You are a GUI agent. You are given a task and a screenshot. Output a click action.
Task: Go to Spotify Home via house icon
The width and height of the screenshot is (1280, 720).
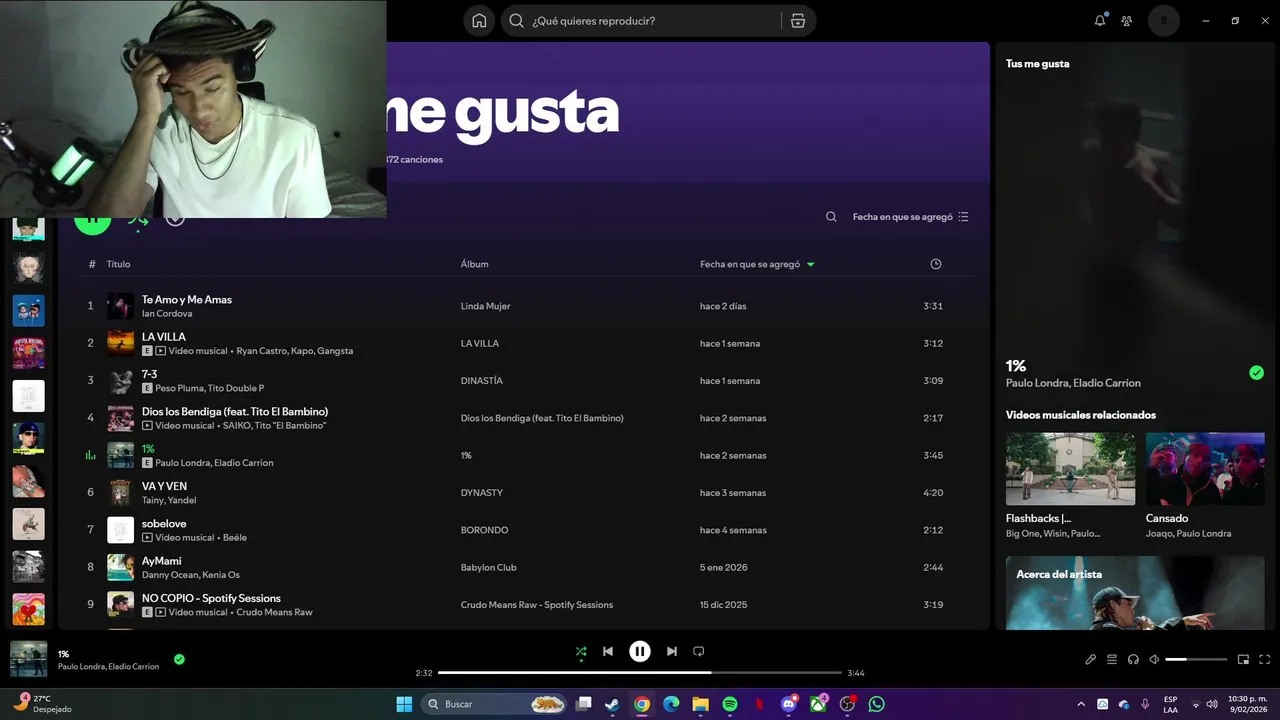(x=479, y=21)
